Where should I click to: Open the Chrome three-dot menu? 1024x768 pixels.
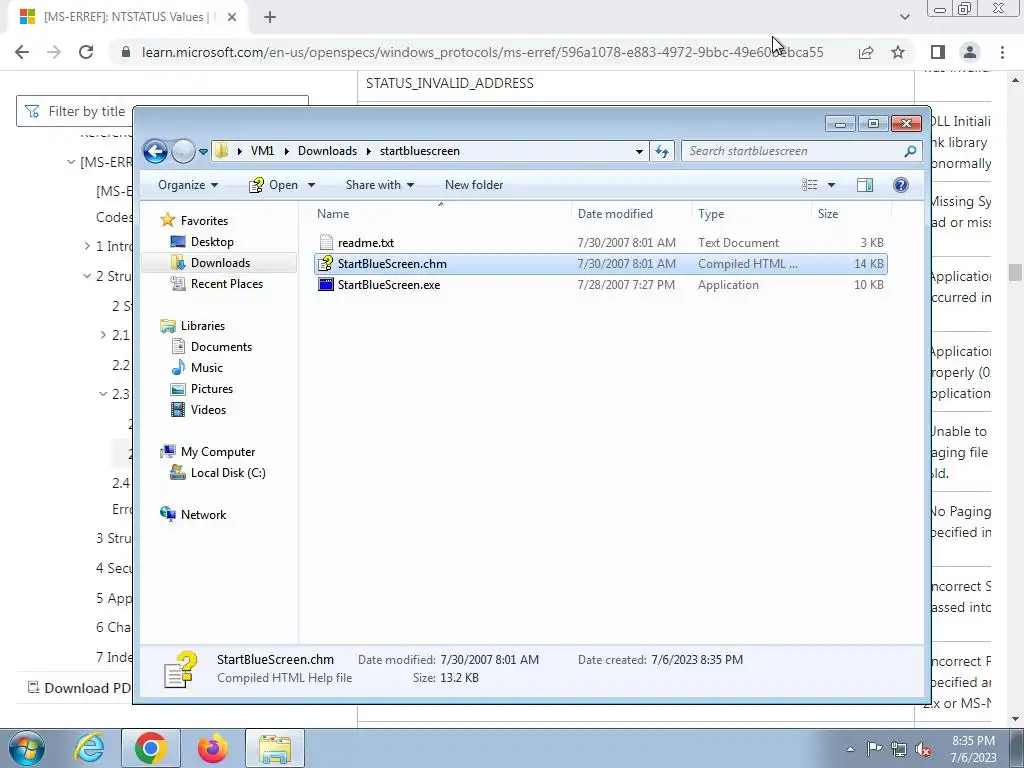[x=1002, y=52]
